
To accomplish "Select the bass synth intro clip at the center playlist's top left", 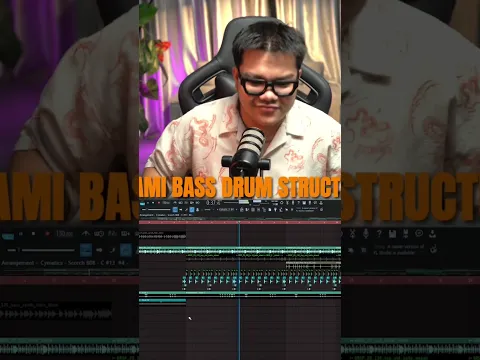I will (x=162, y=235).
